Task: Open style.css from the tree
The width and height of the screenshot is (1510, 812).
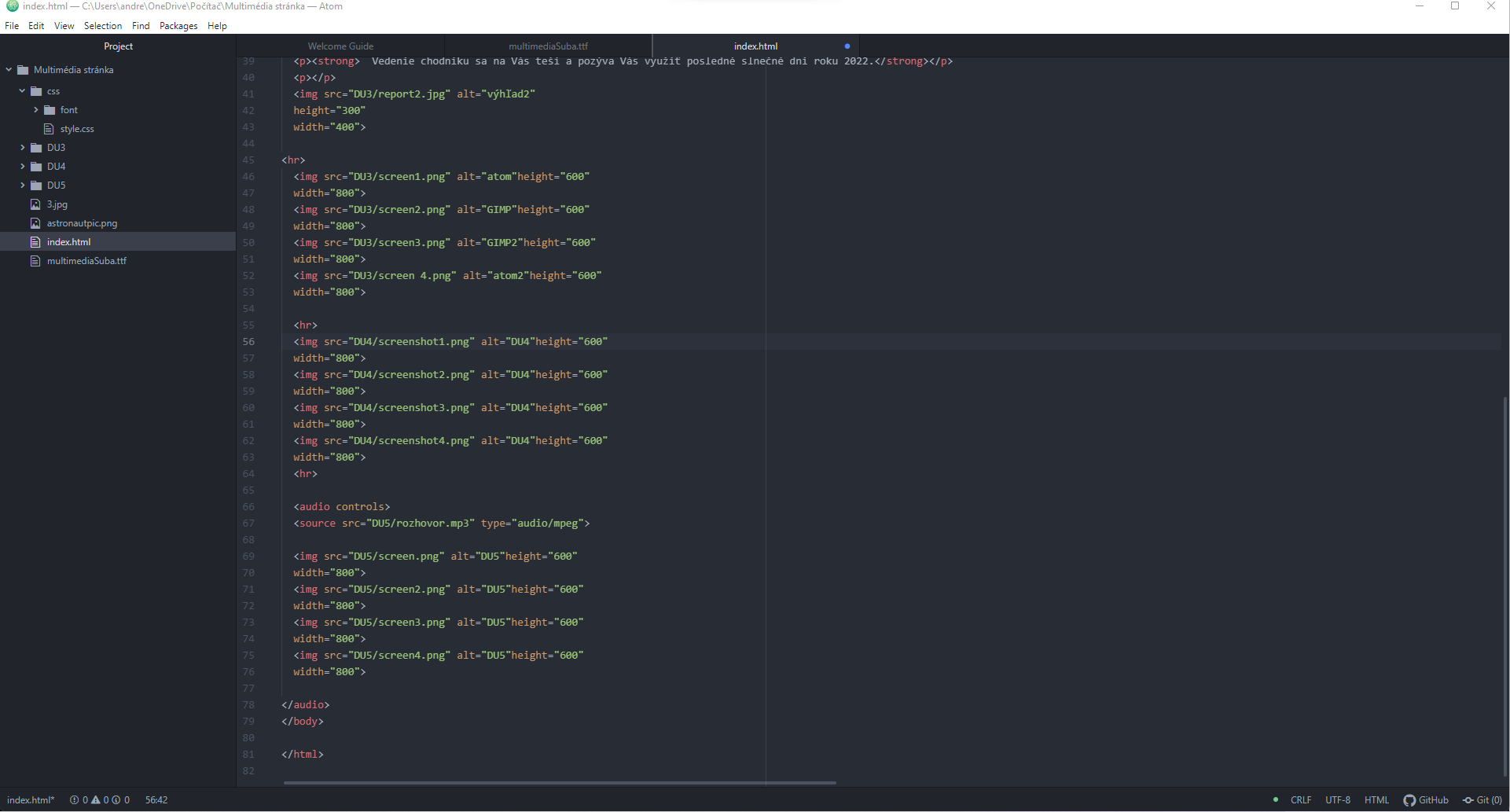Action: coord(77,129)
